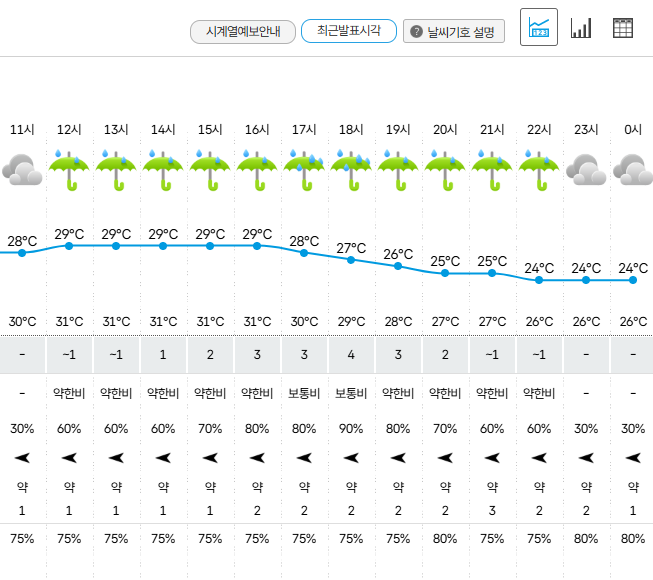Select the 24°C graph point at 22시
The width and height of the screenshot is (653, 580).
point(539,280)
